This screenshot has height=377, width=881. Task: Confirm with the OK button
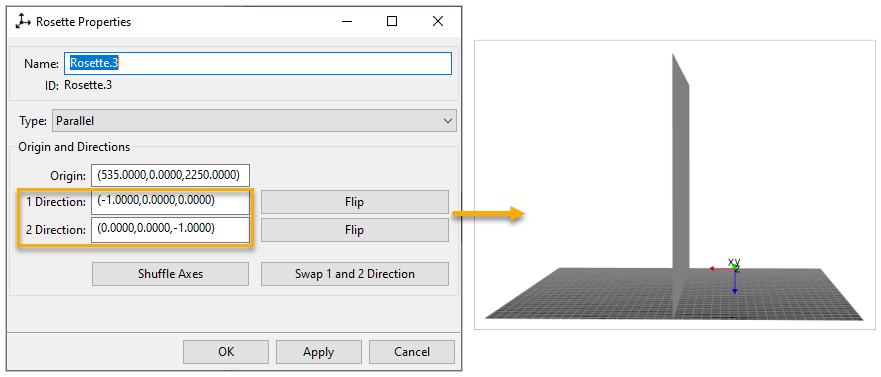coord(226,352)
